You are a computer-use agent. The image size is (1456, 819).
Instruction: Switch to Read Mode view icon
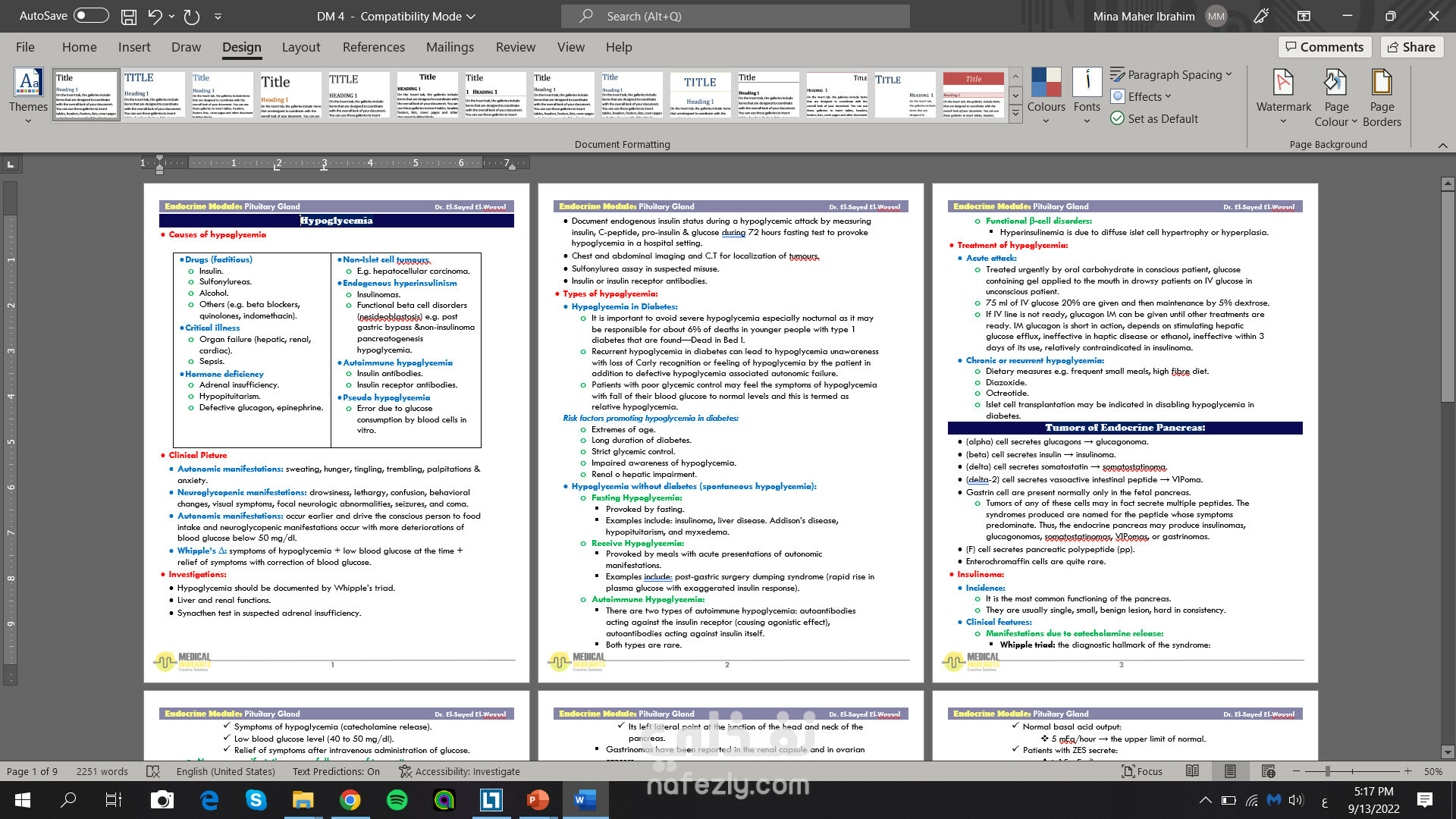[x=1192, y=771]
